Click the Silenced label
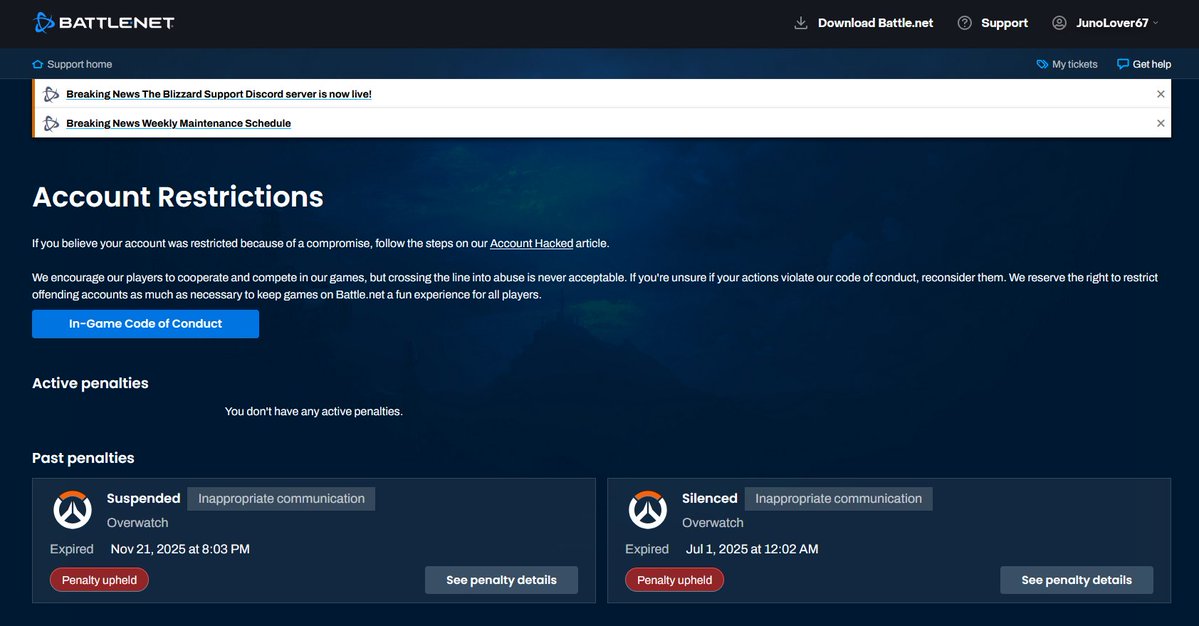 [x=710, y=498]
